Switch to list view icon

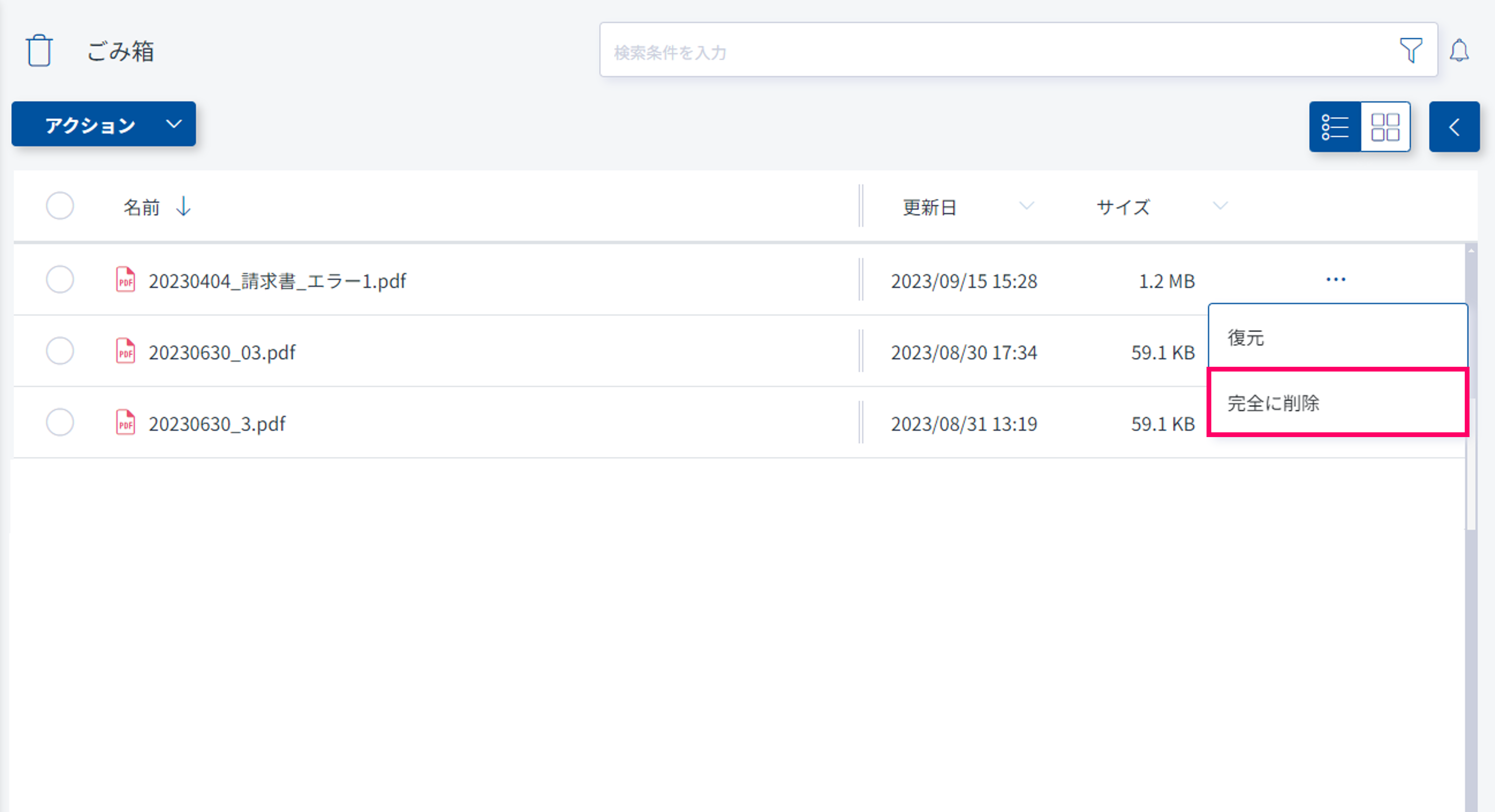[1335, 127]
